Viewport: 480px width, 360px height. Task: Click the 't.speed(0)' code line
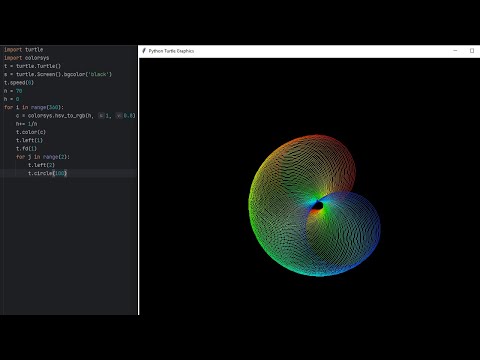[x=19, y=83]
